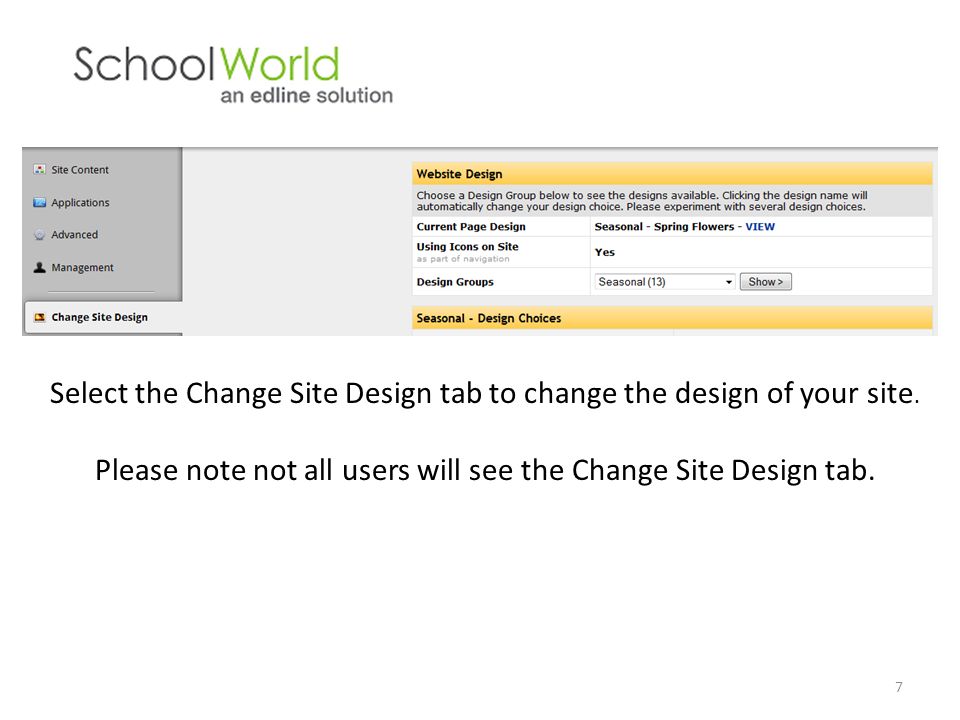Open the Advanced tab

(75, 234)
